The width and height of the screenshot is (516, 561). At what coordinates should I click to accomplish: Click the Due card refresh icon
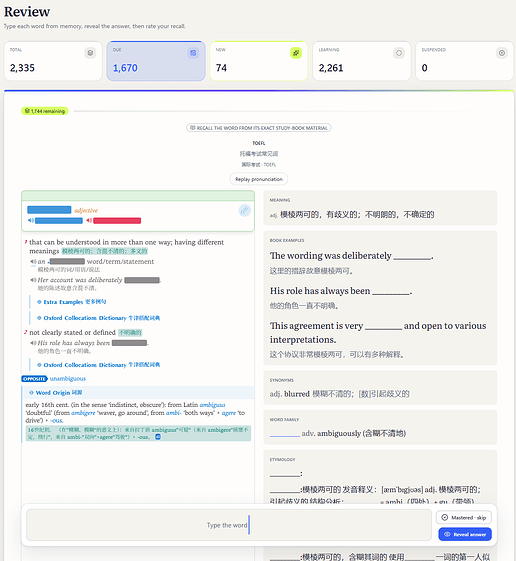(x=193, y=53)
